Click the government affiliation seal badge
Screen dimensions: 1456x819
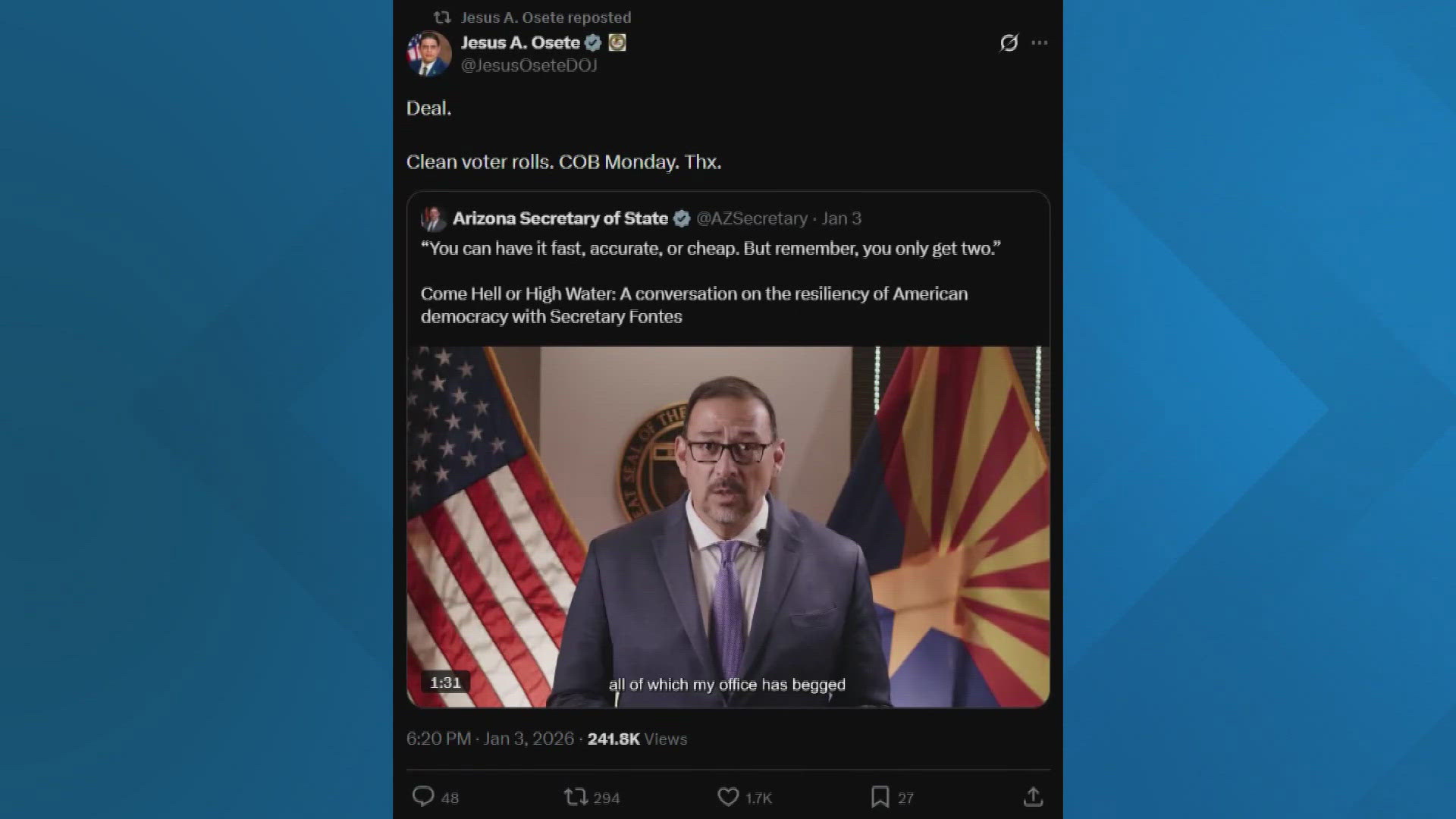tap(617, 43)
